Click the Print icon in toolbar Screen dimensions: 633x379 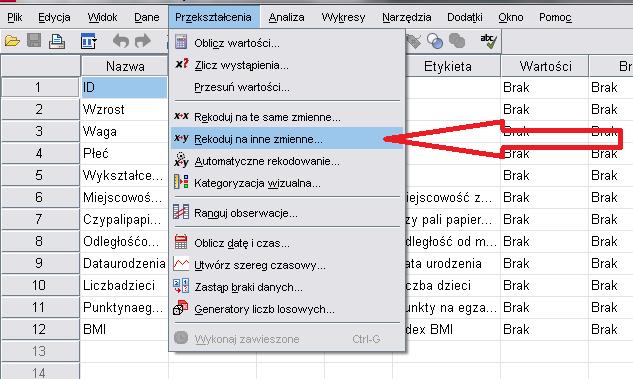coord(57,41)
